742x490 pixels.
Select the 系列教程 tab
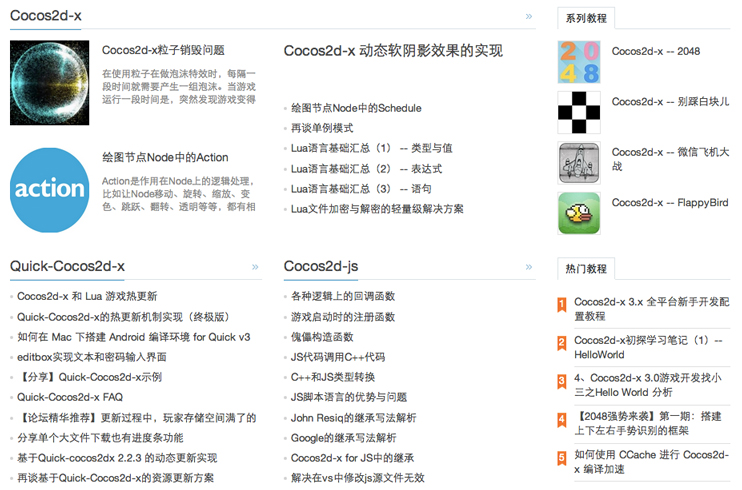click(x=586, y=18)
